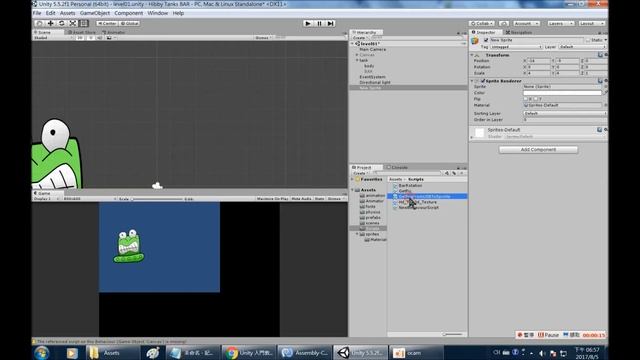Select Directional light in Hierarchy

375,82
